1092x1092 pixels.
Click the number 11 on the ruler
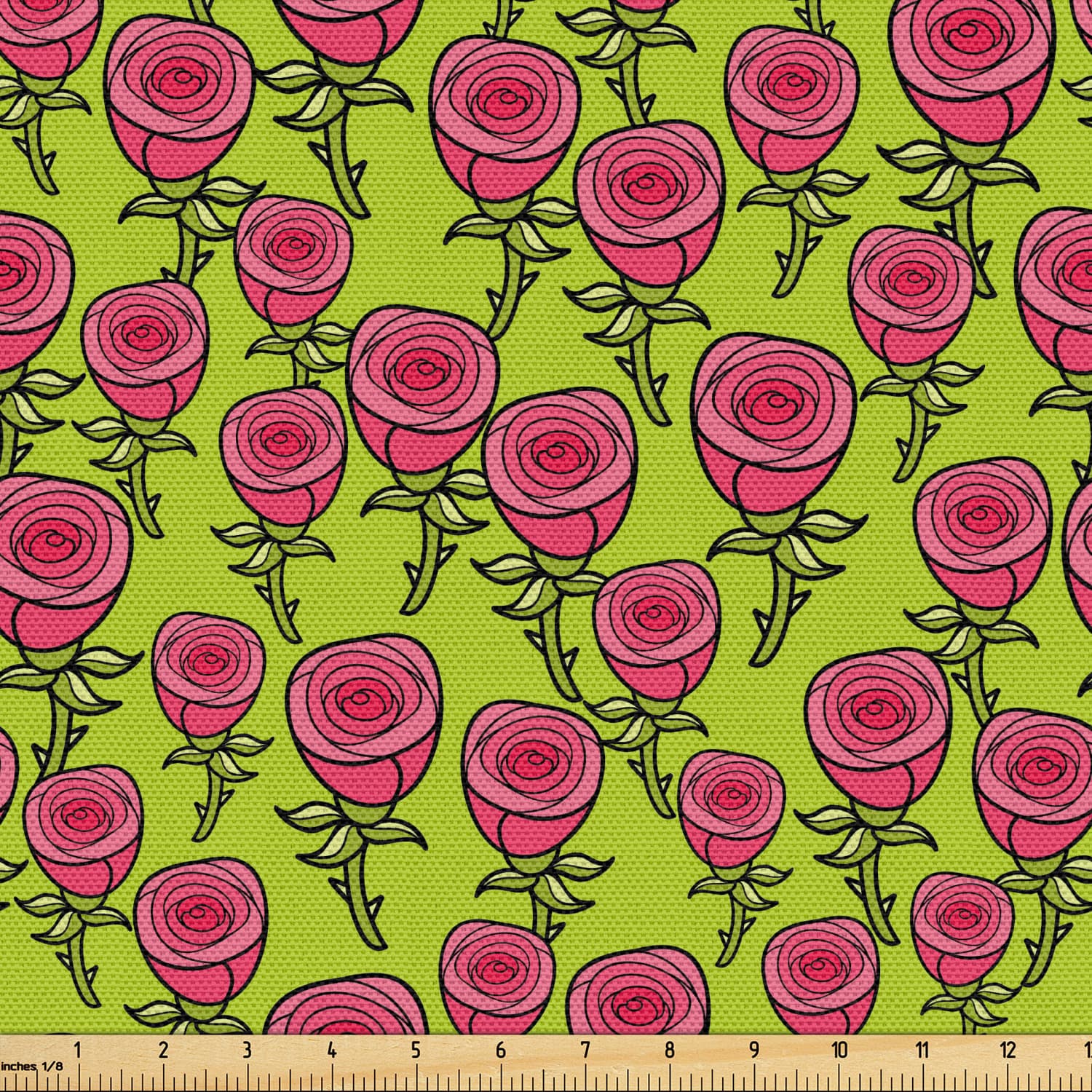tap(923, 1051)
